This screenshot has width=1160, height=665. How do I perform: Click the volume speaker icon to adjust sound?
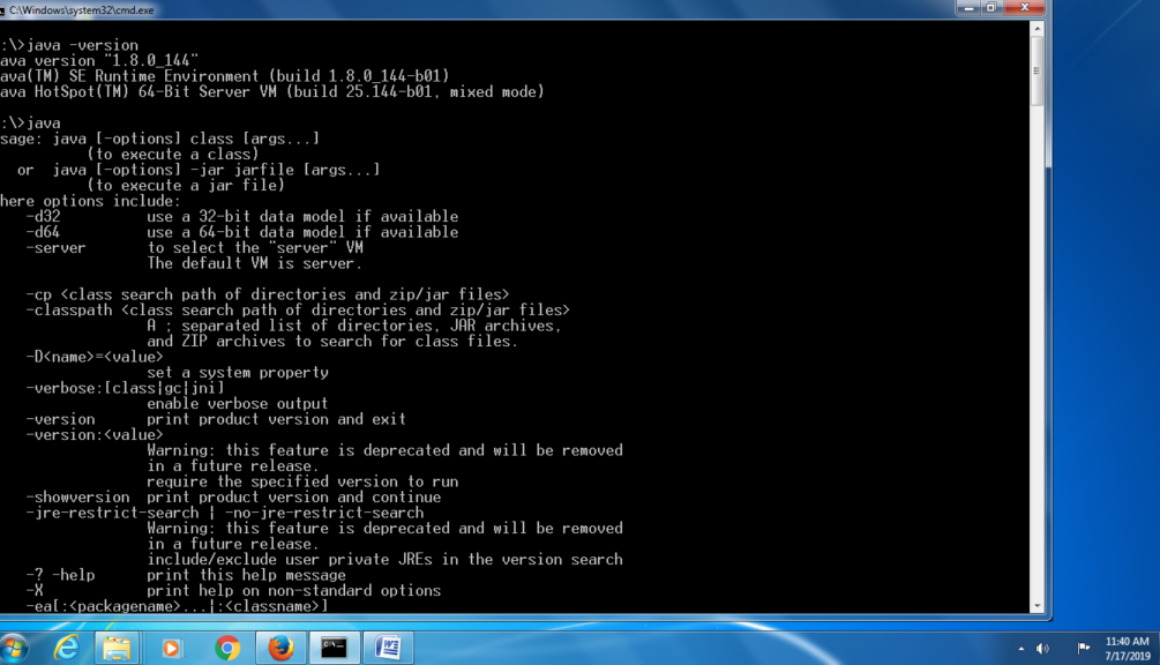pos(1042,648)
